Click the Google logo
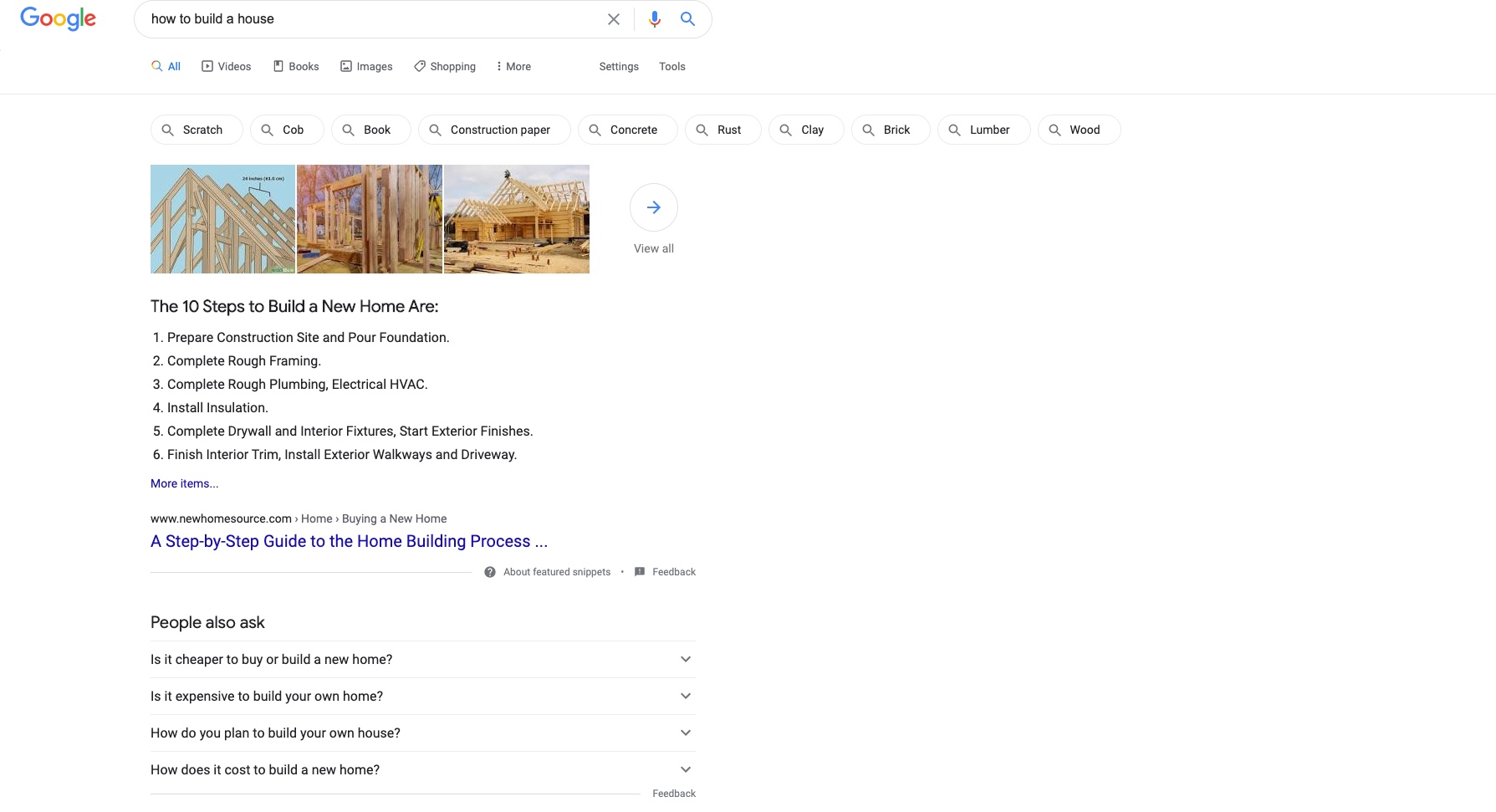Screen dimensions: 1496x812 57,18
